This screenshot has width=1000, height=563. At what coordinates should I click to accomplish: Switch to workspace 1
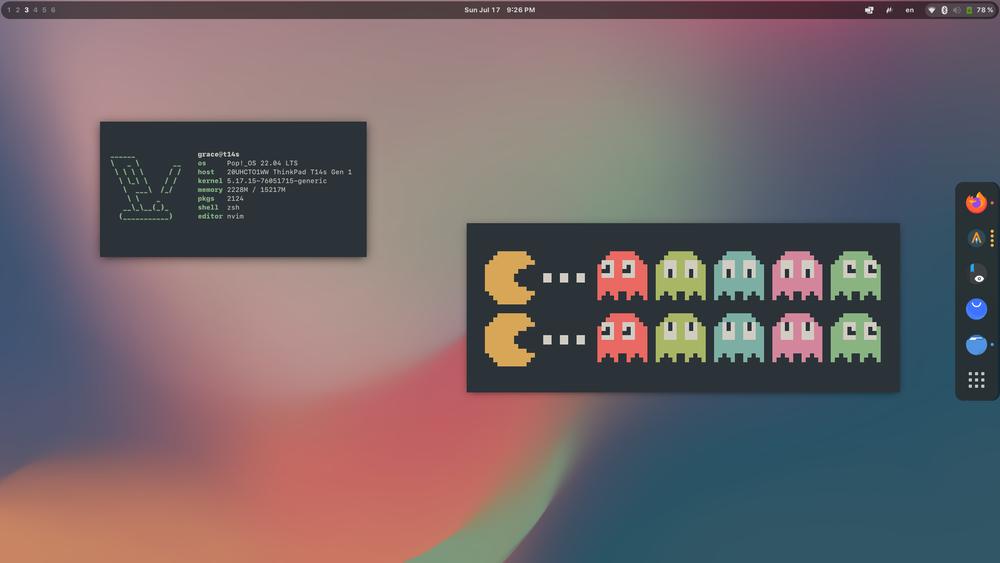coord(9,10)
